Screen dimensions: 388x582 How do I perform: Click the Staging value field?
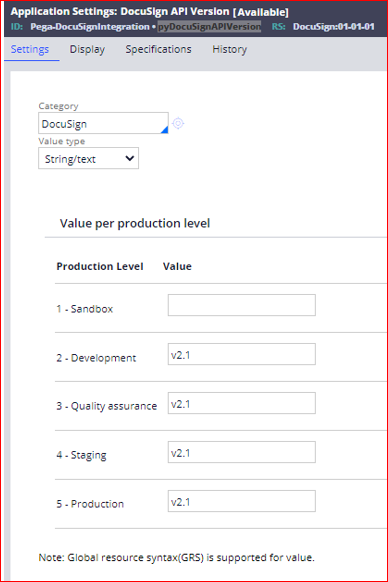242,452
